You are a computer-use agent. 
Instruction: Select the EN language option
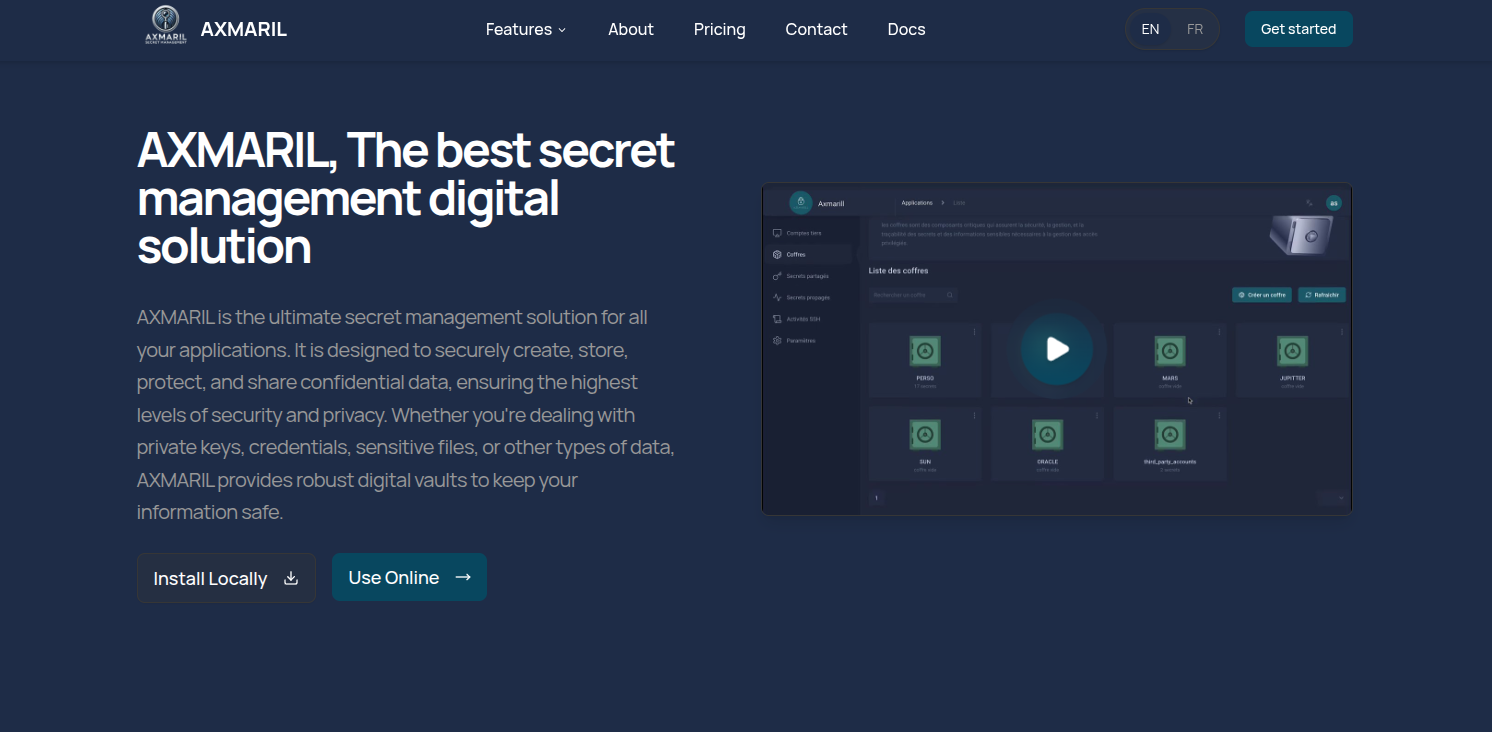click(1150, 29)
